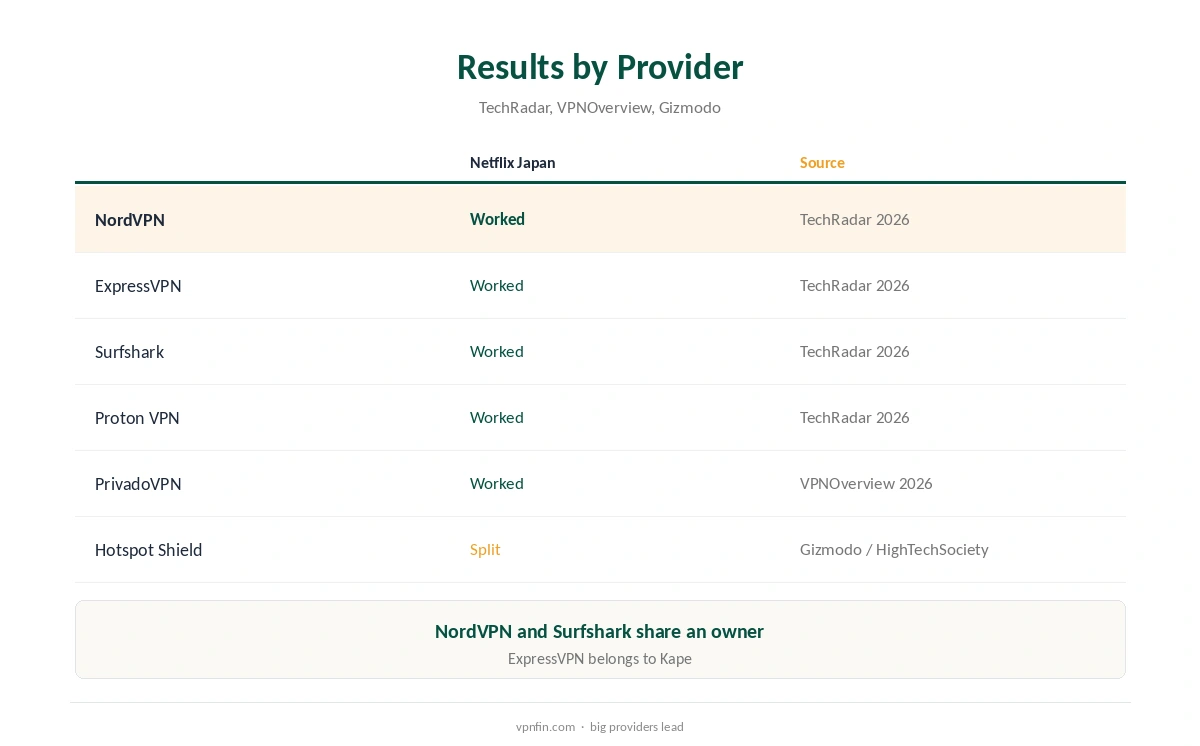
Task: Click the "Source" column header
Action: coord(822,163)
